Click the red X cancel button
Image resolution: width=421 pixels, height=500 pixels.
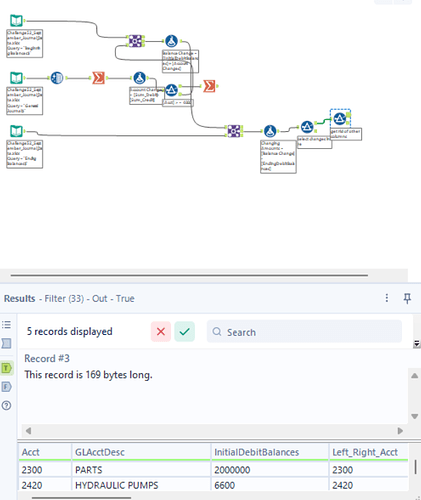tap(161, 332)
